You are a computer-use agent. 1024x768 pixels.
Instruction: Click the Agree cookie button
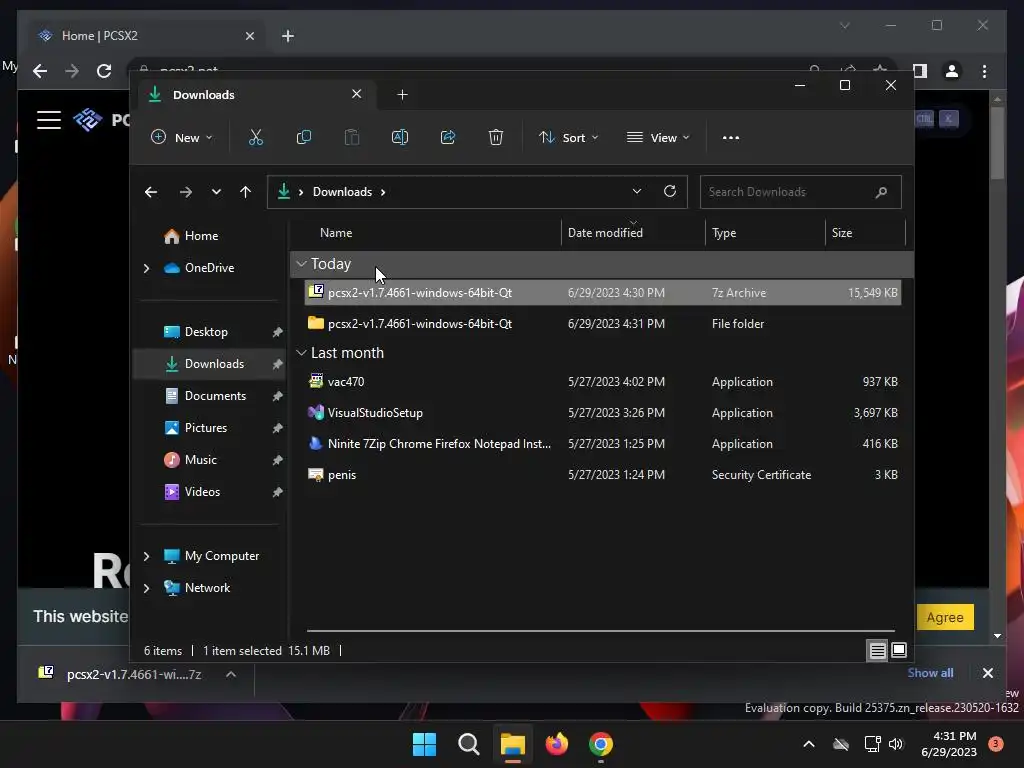945,617
